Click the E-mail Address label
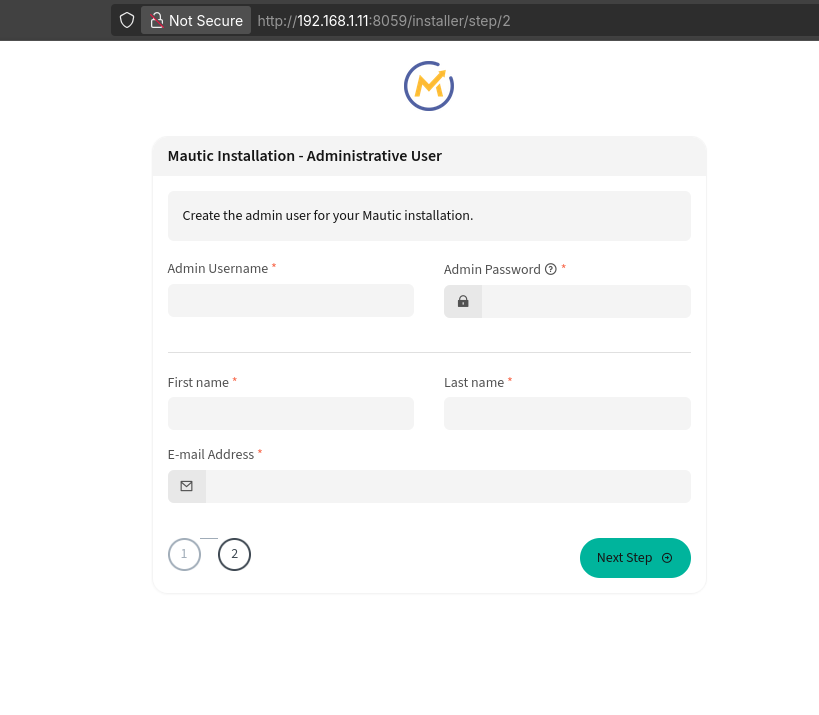Screen dimensions: 819x715 click(211, 454)
